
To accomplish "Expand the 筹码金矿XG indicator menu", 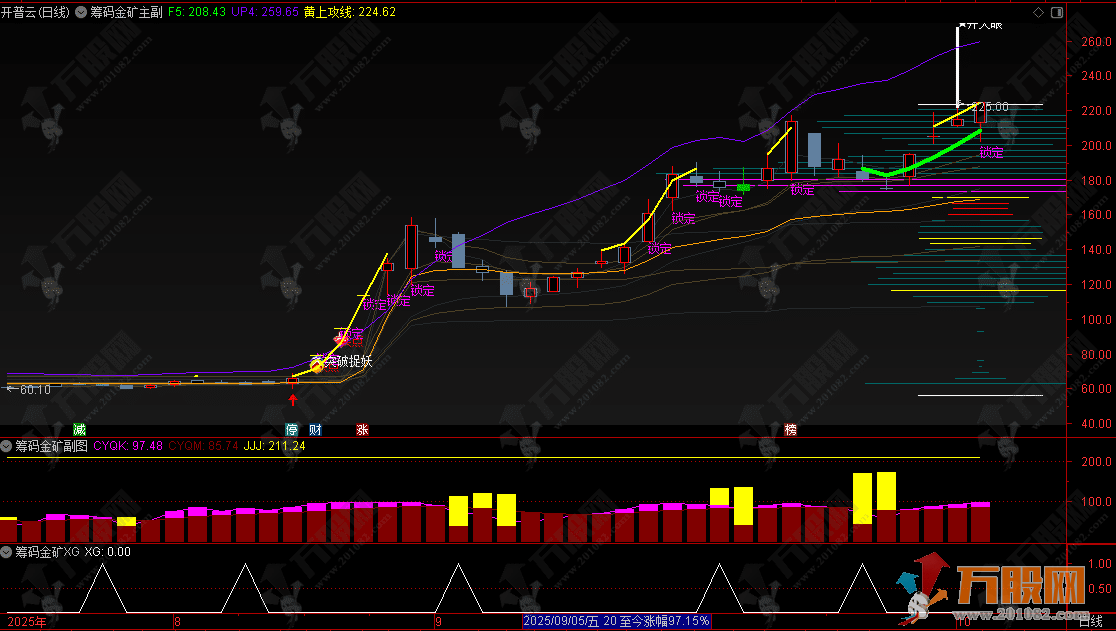I will click(7, 551).
